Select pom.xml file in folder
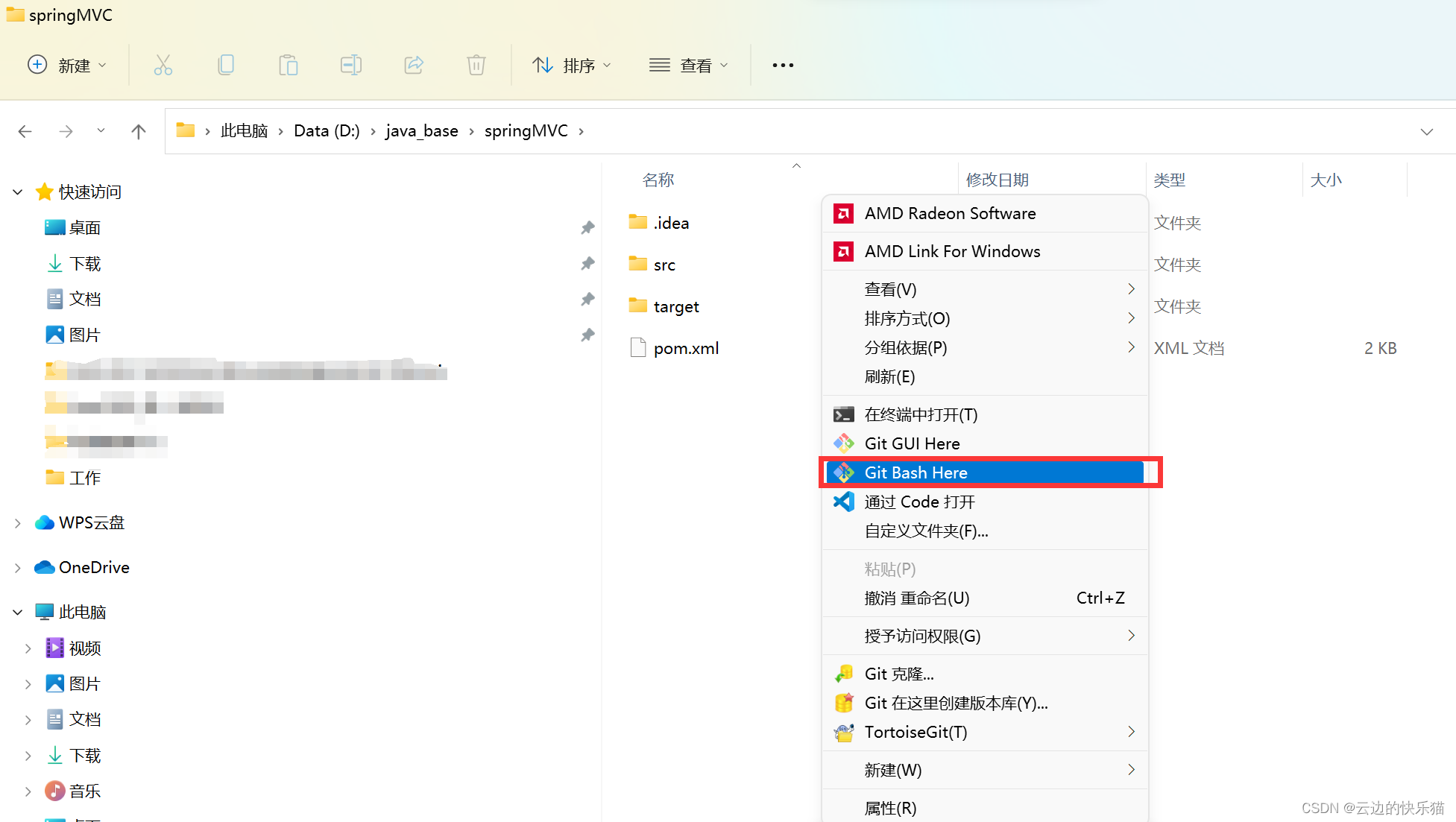The image size is (1456, 822). (x=684, y=347)
